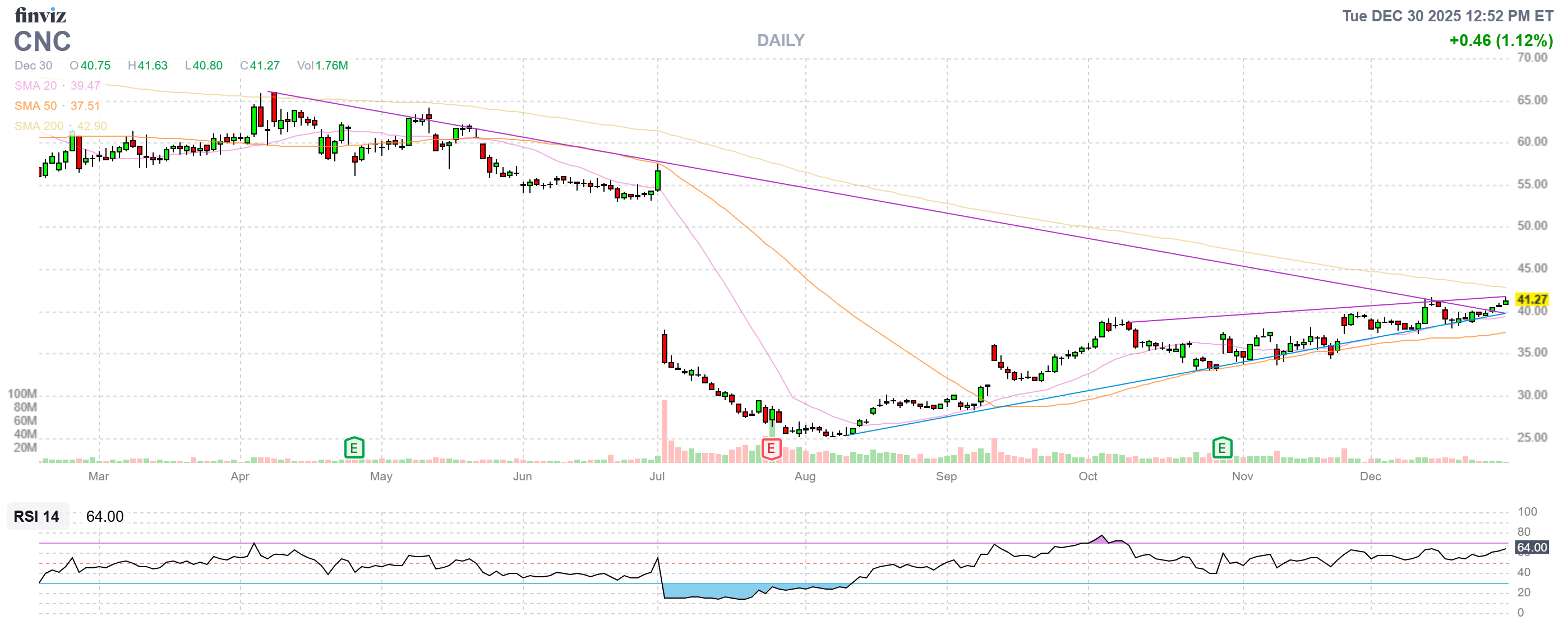Click the CNC ticker symbol
Screen dimensions: 1568x630
click(43, 41)
